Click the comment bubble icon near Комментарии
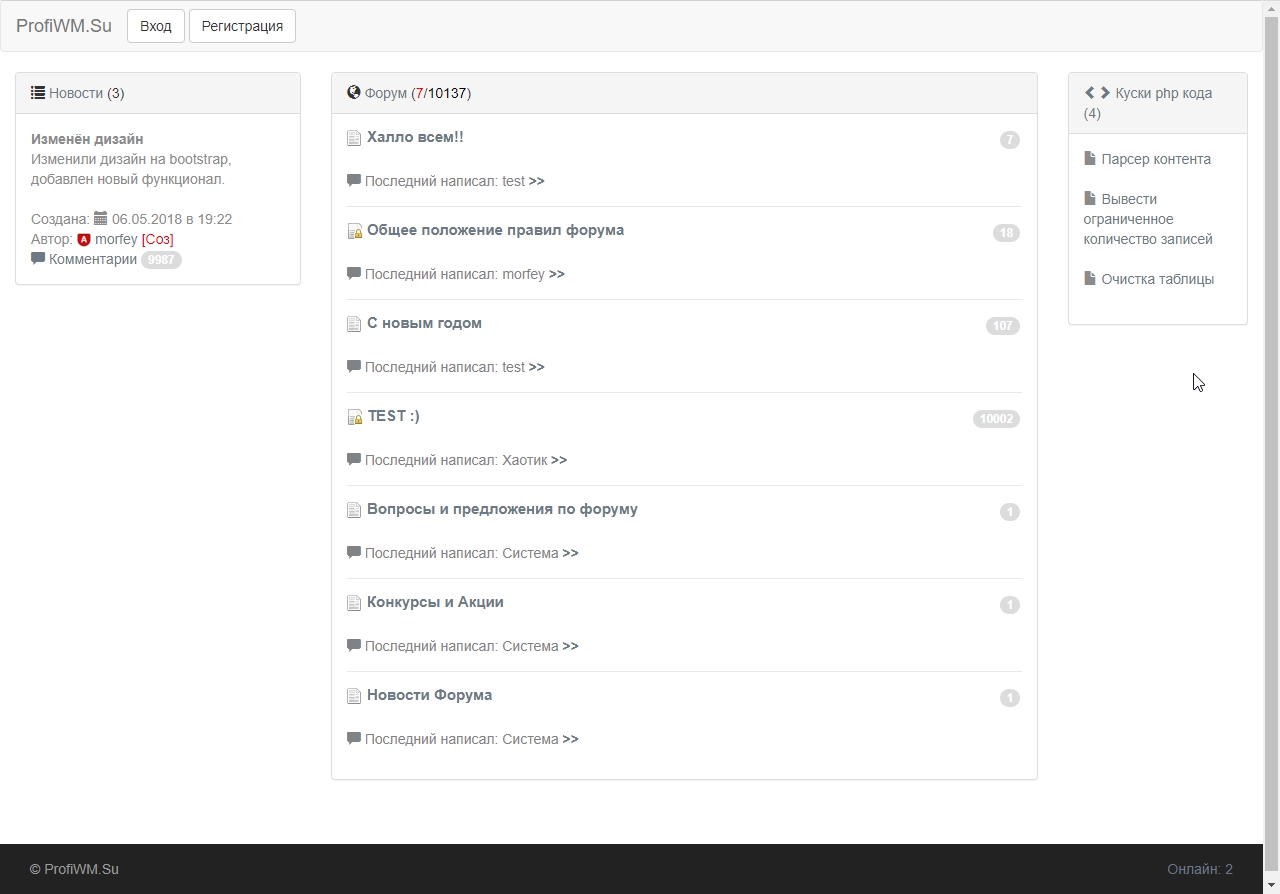1280x894 pixels. (x=38, y=259)
